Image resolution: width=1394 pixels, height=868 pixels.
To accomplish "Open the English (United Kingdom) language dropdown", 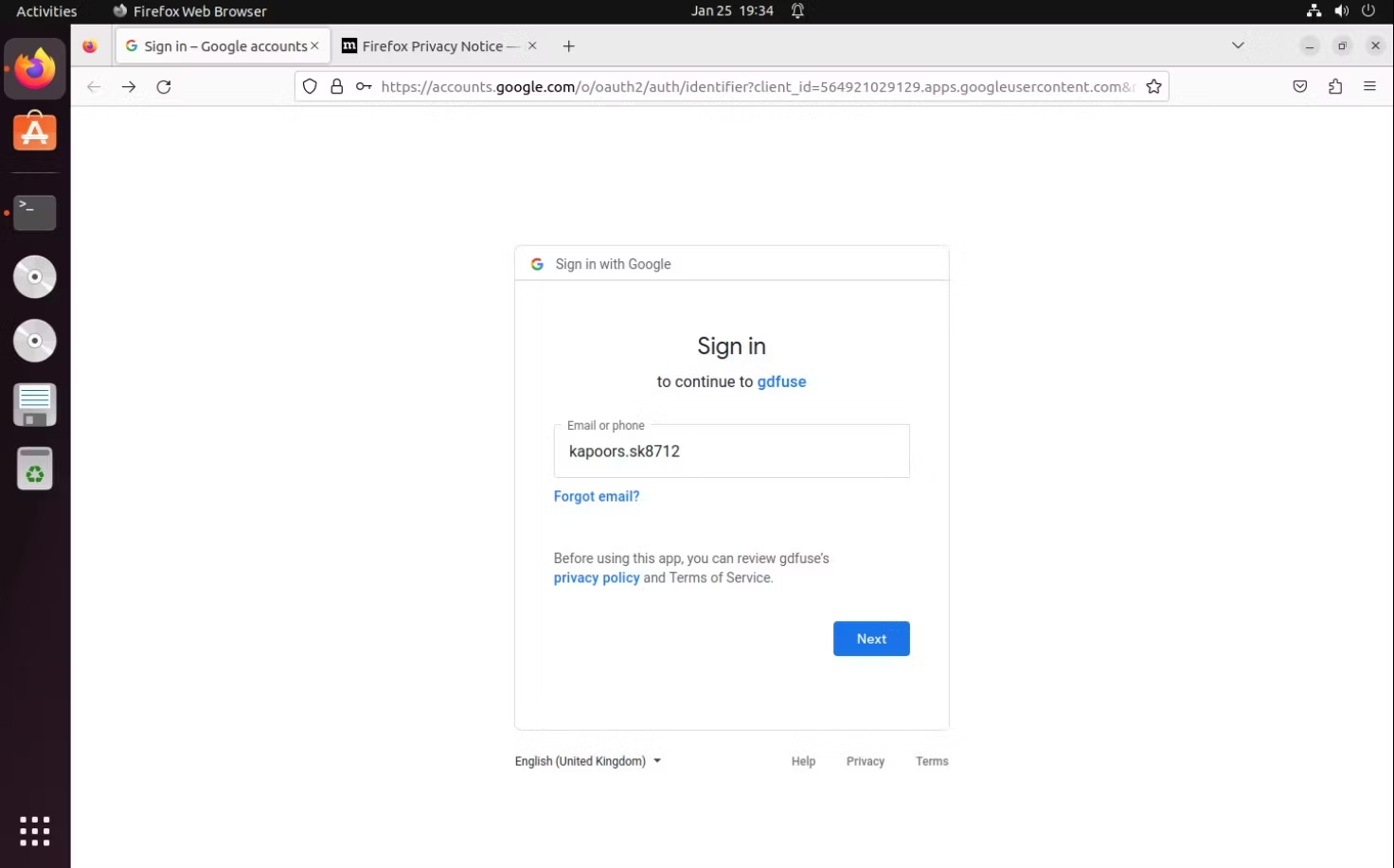I will pos(588,761).
